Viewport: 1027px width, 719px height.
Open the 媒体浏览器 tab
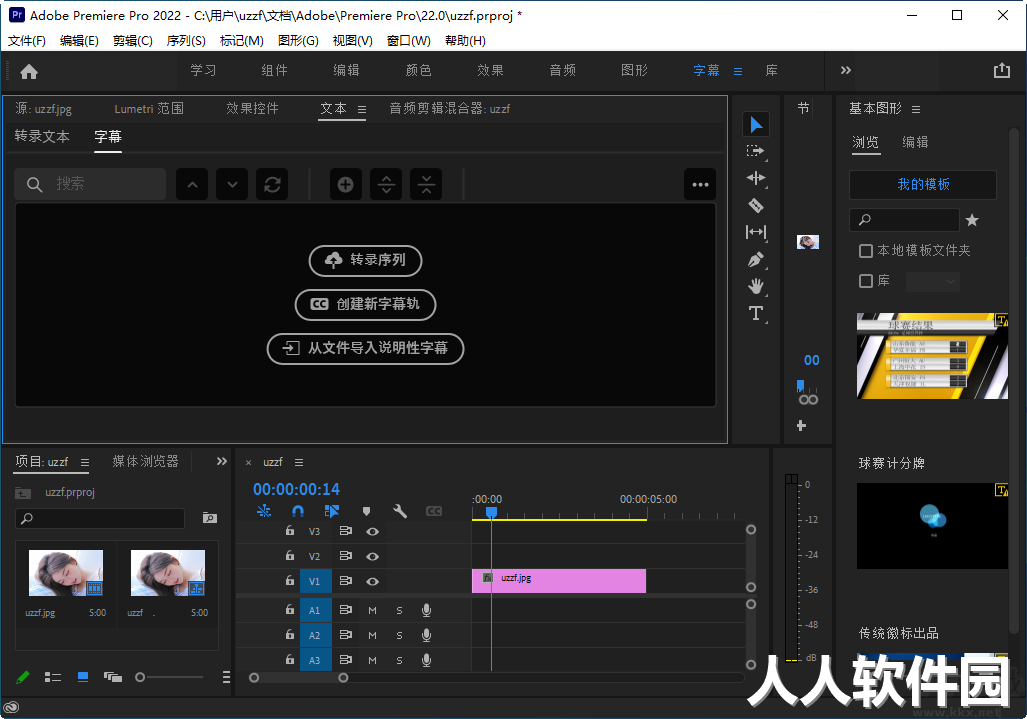[145, 462]
